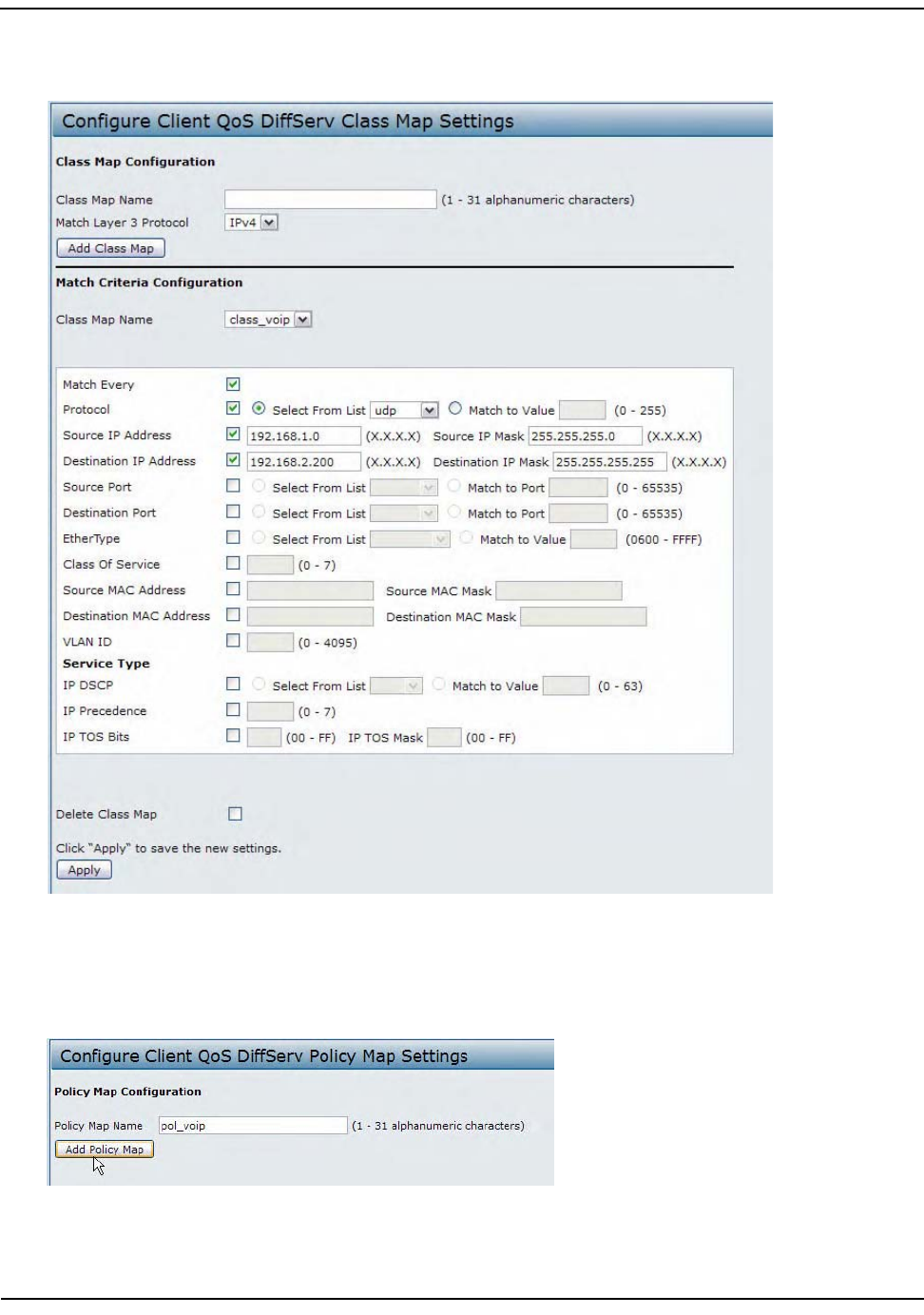Enable the Destination MAC Address checkbox
Screen dimensions: 924x1315
pyautogui.click(x=233, y=614)
